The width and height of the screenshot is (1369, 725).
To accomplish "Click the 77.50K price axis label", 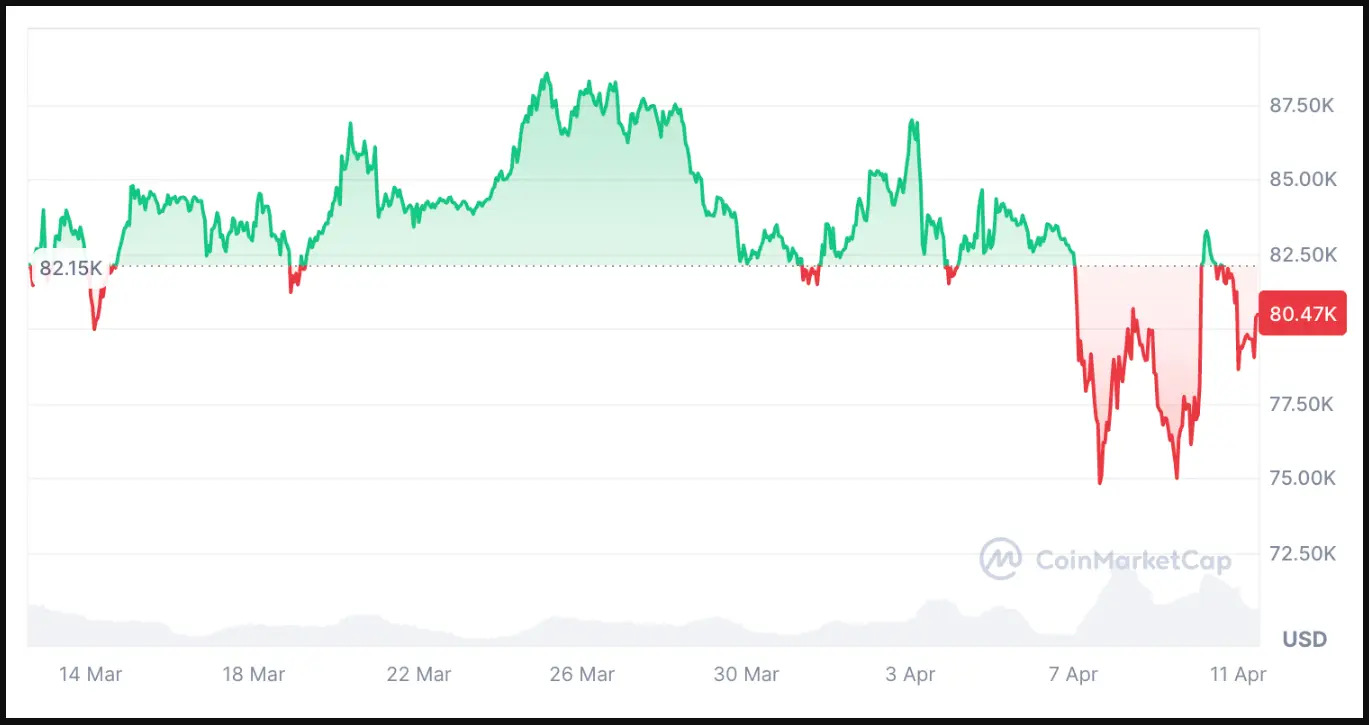I will 1301,404.
